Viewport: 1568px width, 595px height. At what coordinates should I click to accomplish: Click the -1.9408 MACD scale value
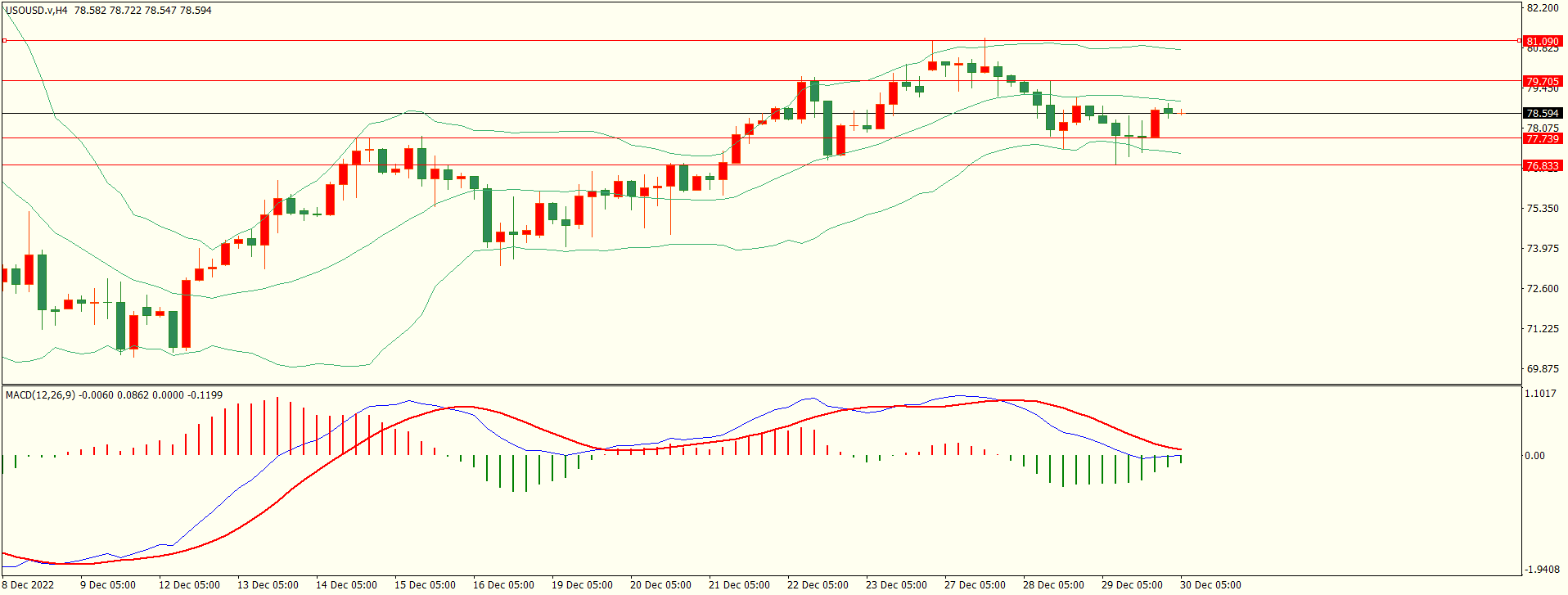point(1541,570)
